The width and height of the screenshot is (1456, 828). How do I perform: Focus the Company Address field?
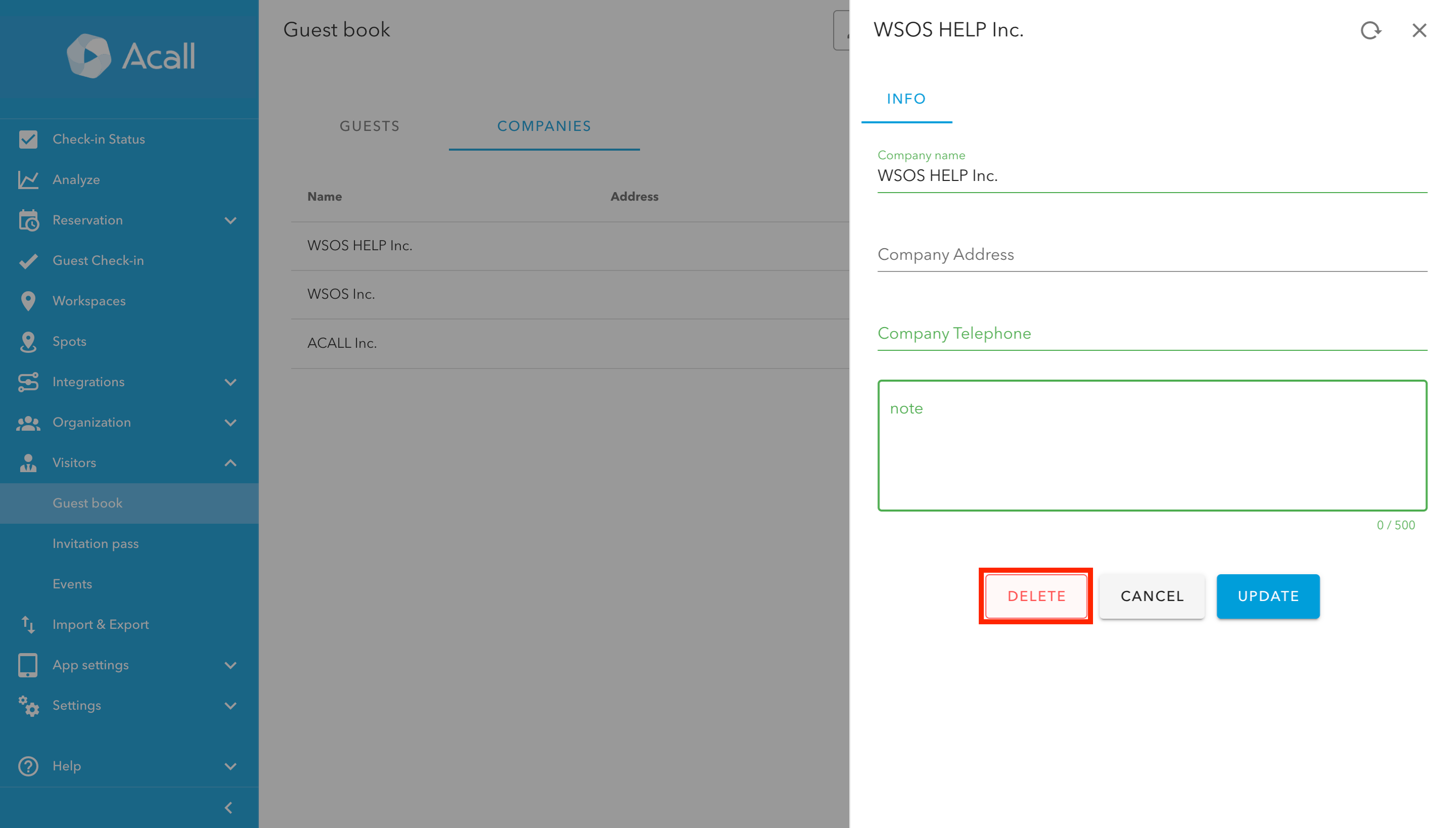coord(1152,254)
